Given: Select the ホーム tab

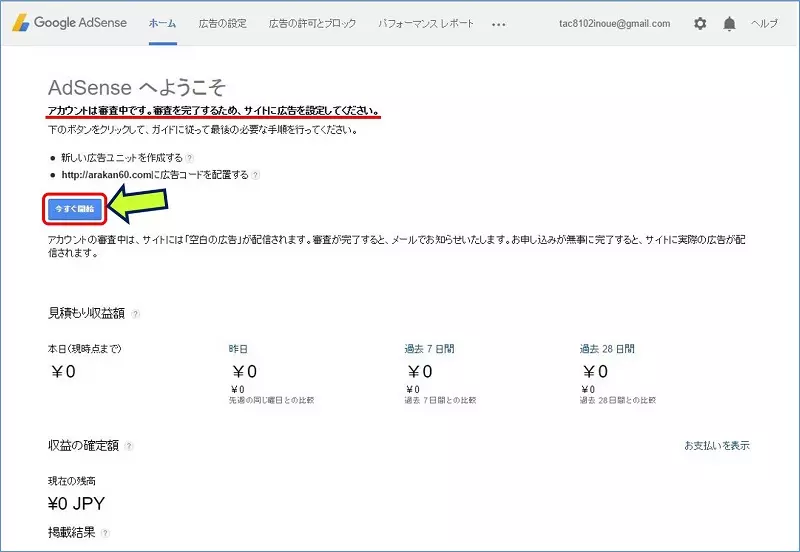Looking at the screenshot, I should 163,23.
